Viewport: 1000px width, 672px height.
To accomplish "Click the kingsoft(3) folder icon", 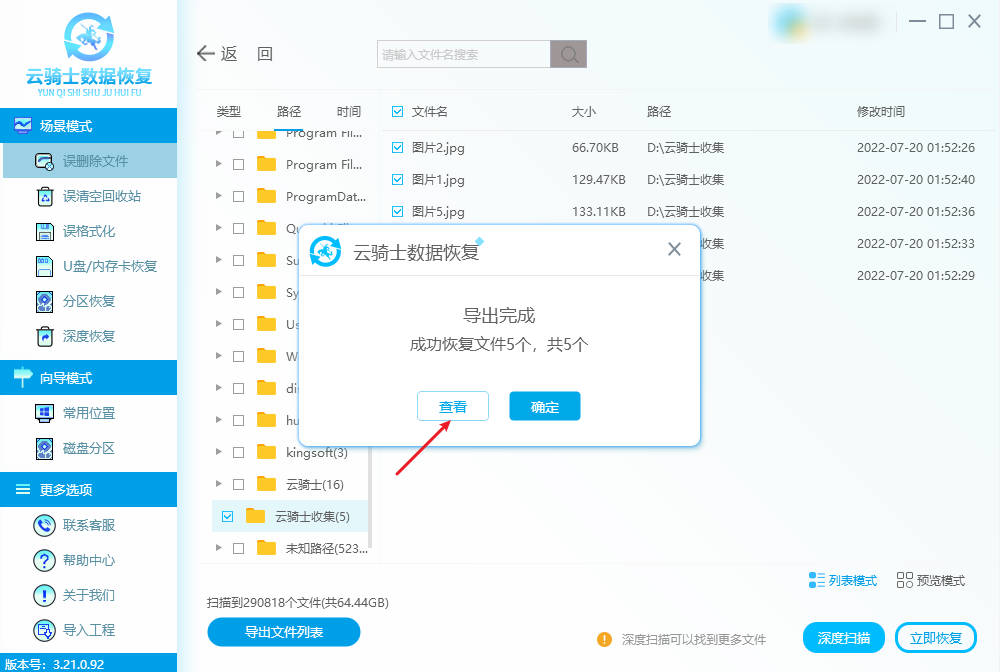I will [267, 452].
